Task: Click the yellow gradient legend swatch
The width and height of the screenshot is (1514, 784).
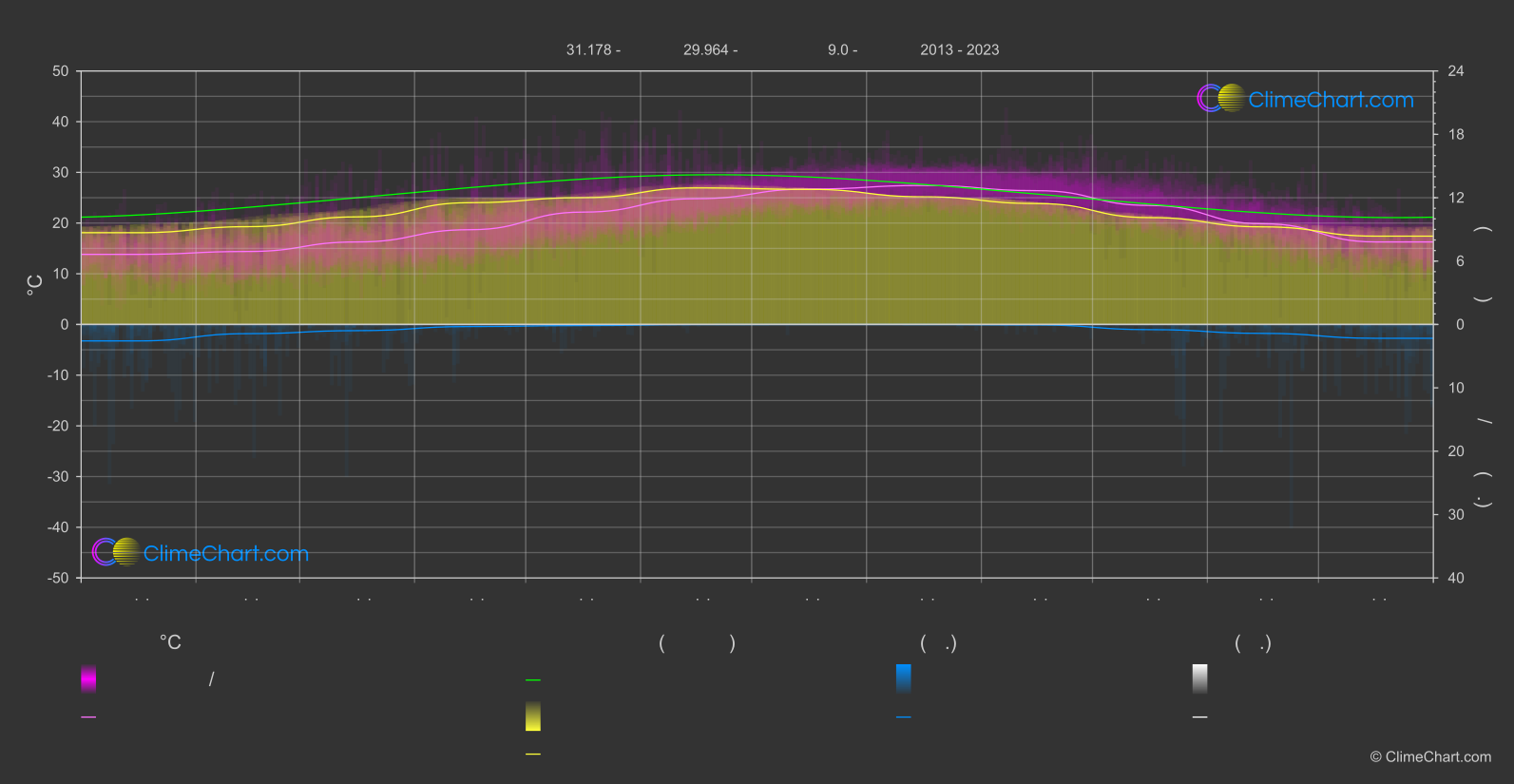Action: point(533,717)
